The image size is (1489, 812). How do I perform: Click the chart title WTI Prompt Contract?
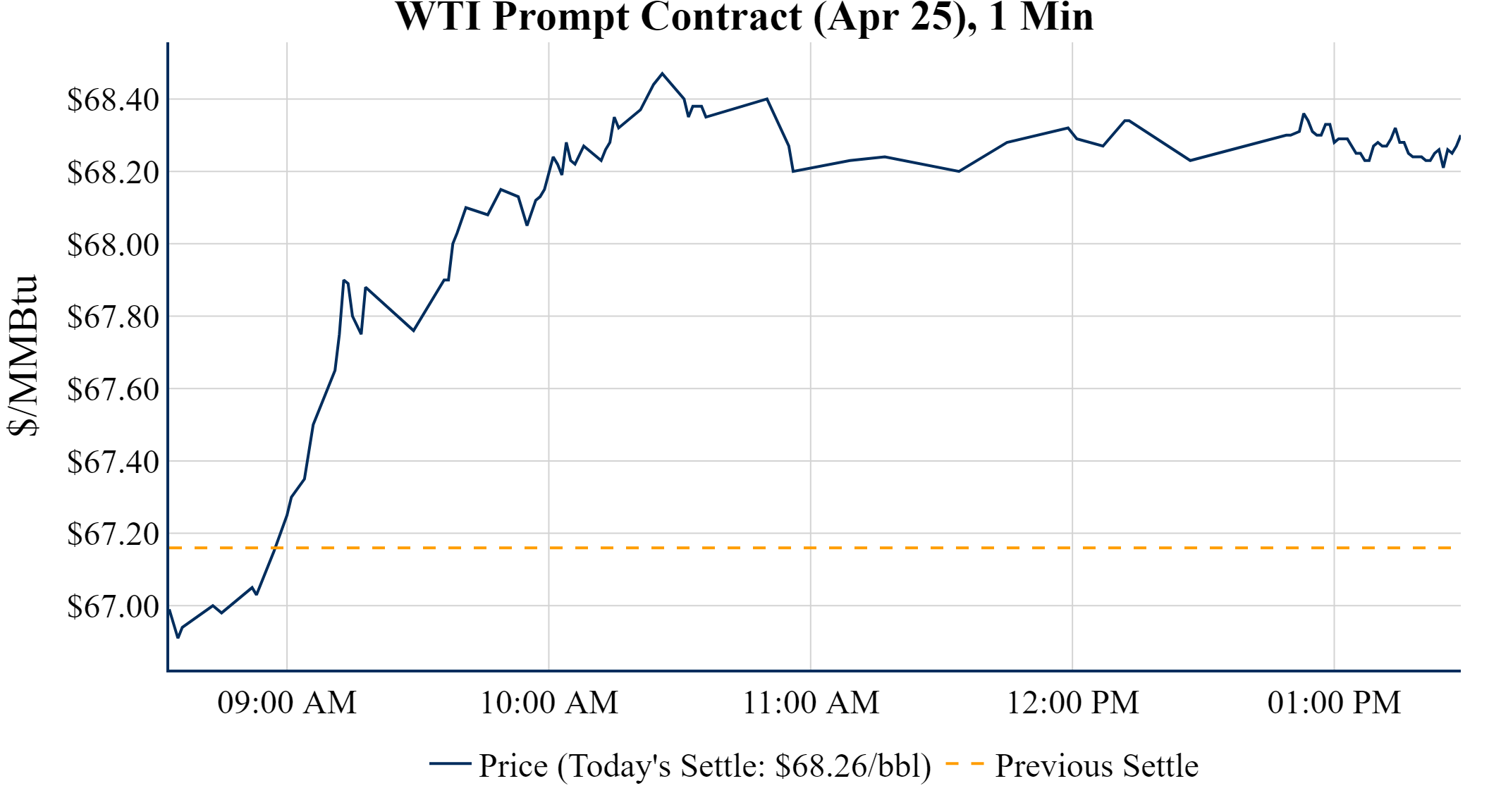point(744,17)
